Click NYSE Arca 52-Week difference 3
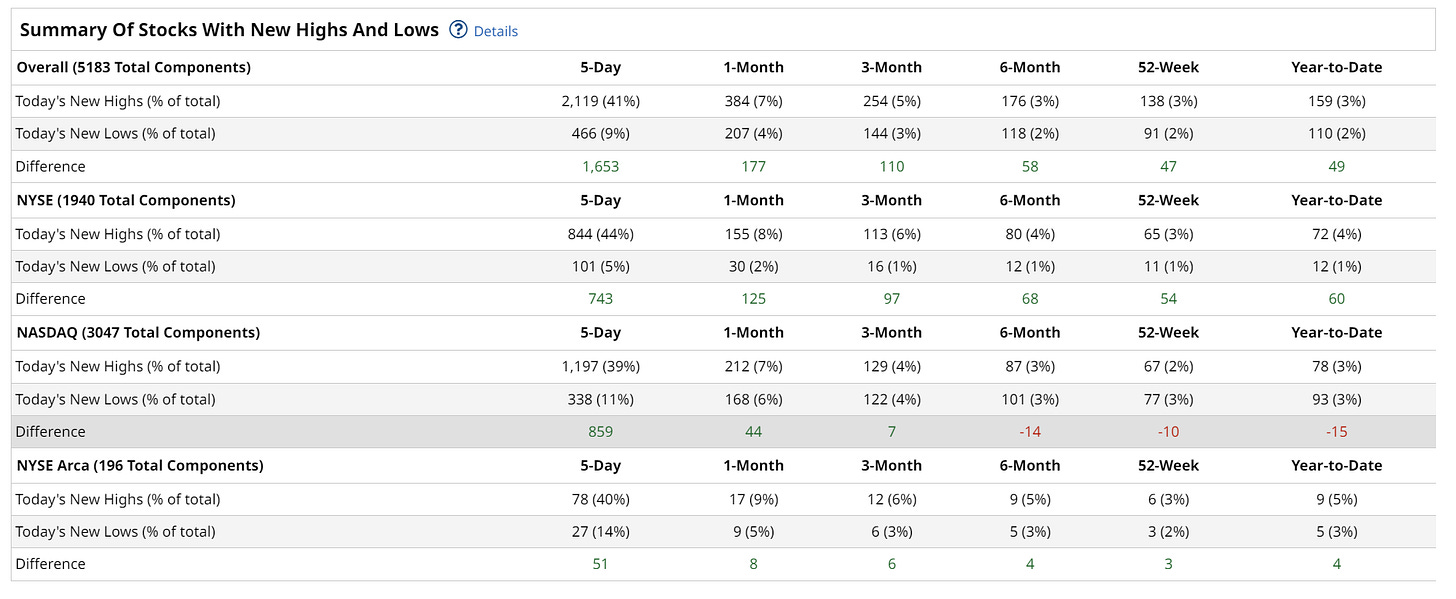This screenshot has width=1456, height=599. pos(1168,564)
